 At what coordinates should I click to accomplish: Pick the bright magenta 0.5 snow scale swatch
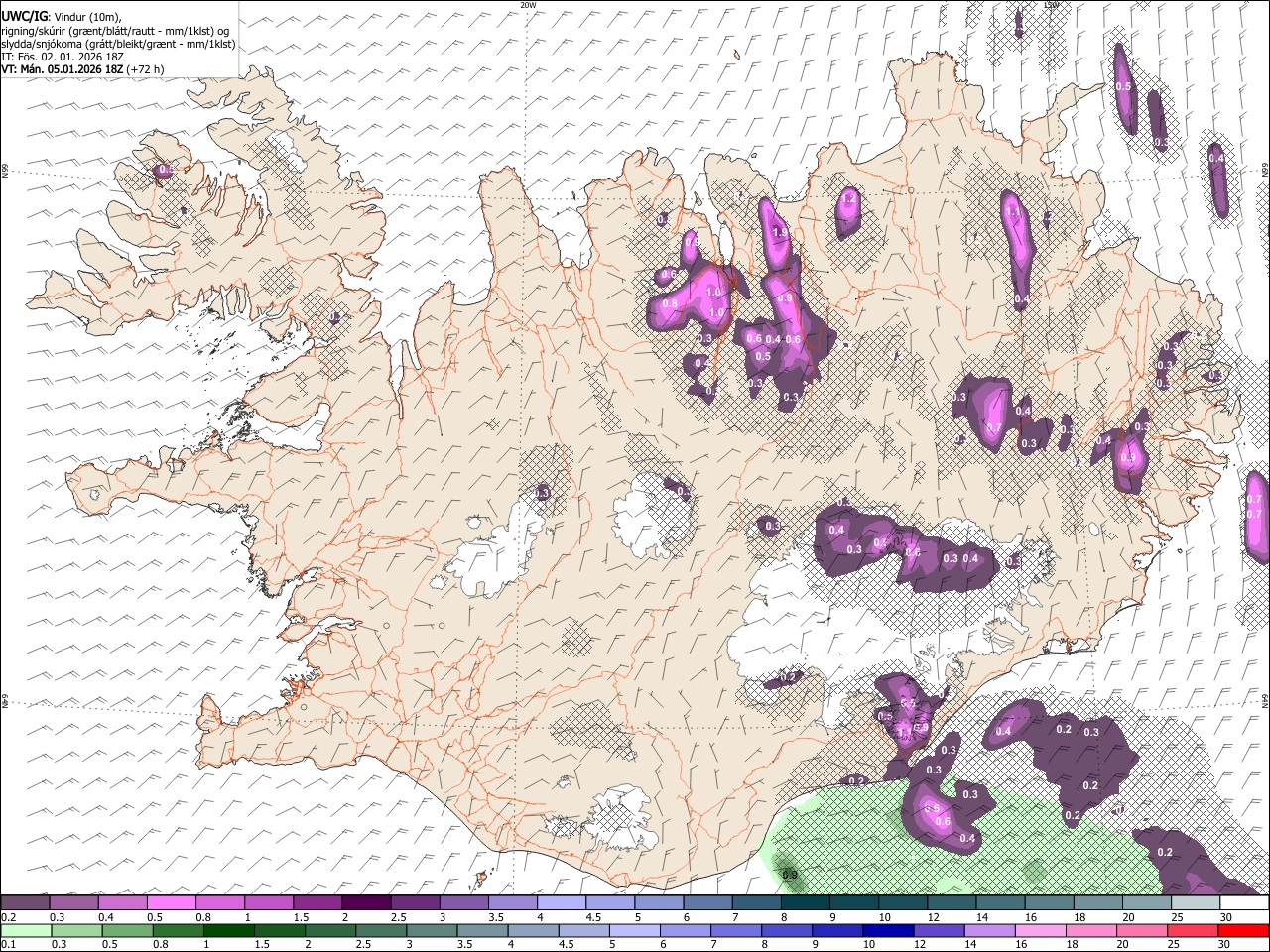pos(171,903)
